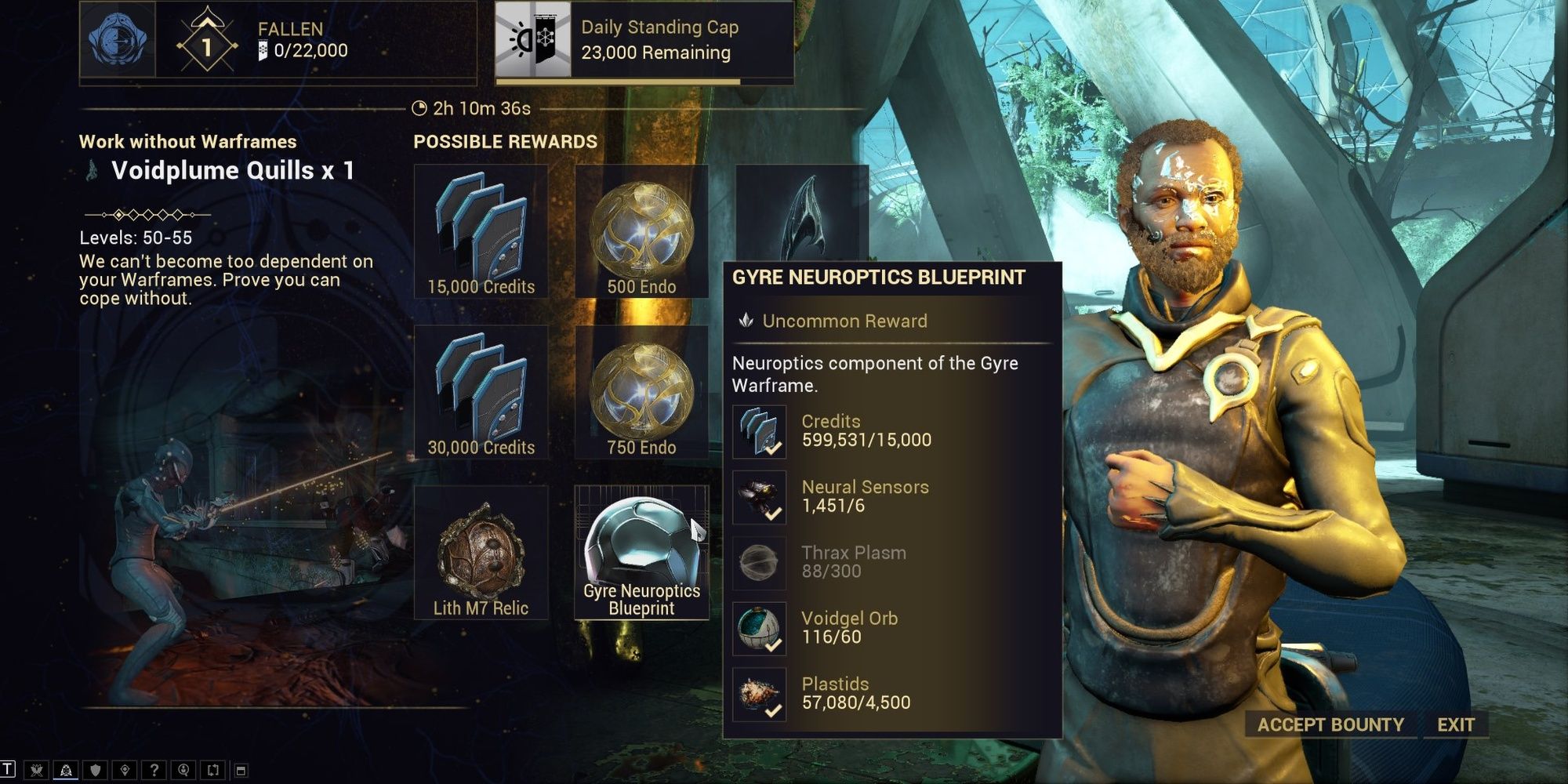Select the 15,000 Credits reward tile
Screen dimensions: 1568x784
[x=481, y=231]
